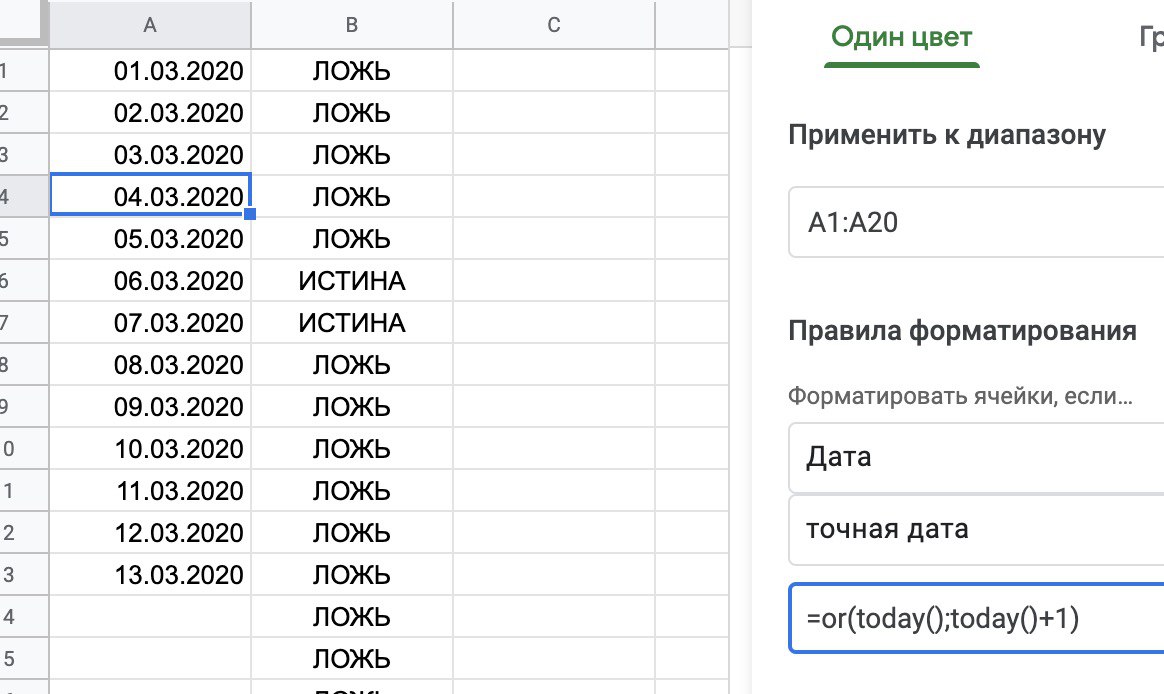Open the partially visible "Гр" tab
This screenshot has width=1164, height=694.
1150,38
